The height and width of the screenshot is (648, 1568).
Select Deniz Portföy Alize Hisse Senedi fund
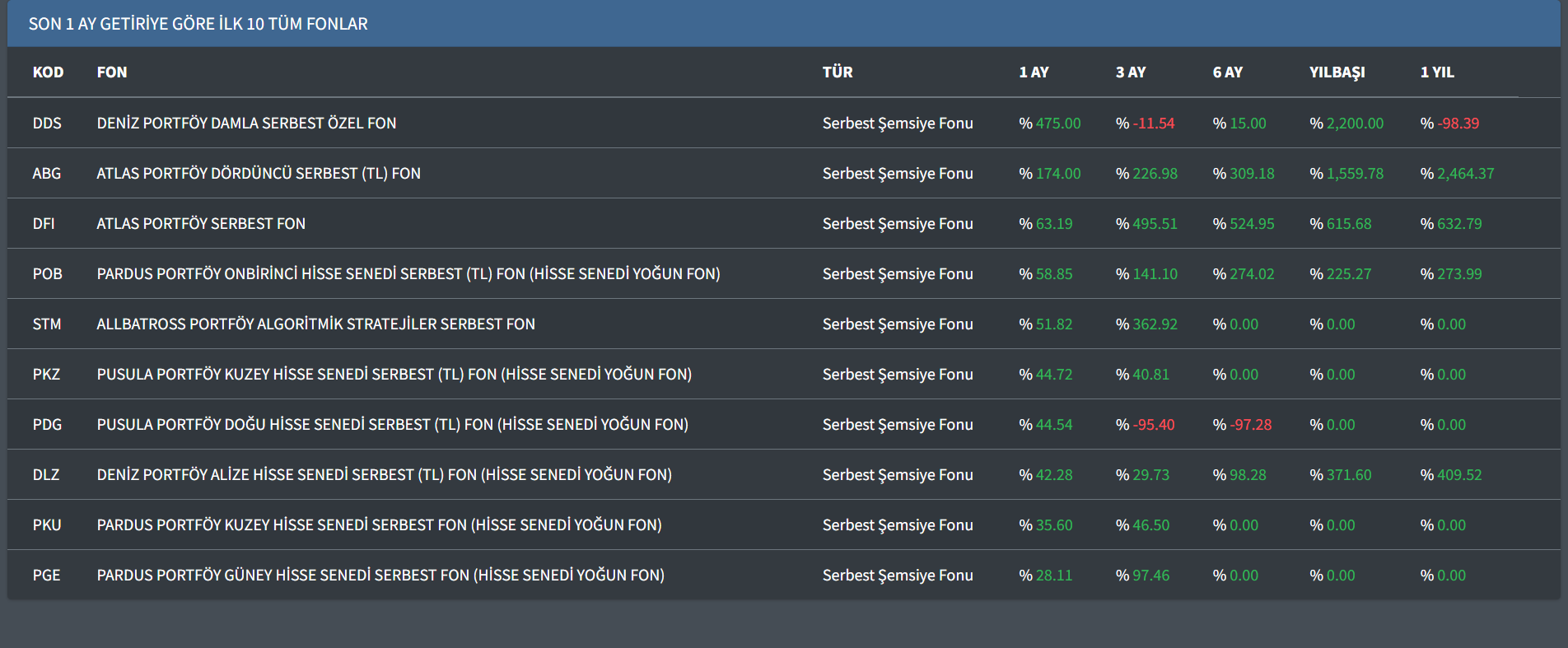pos(384,475)
